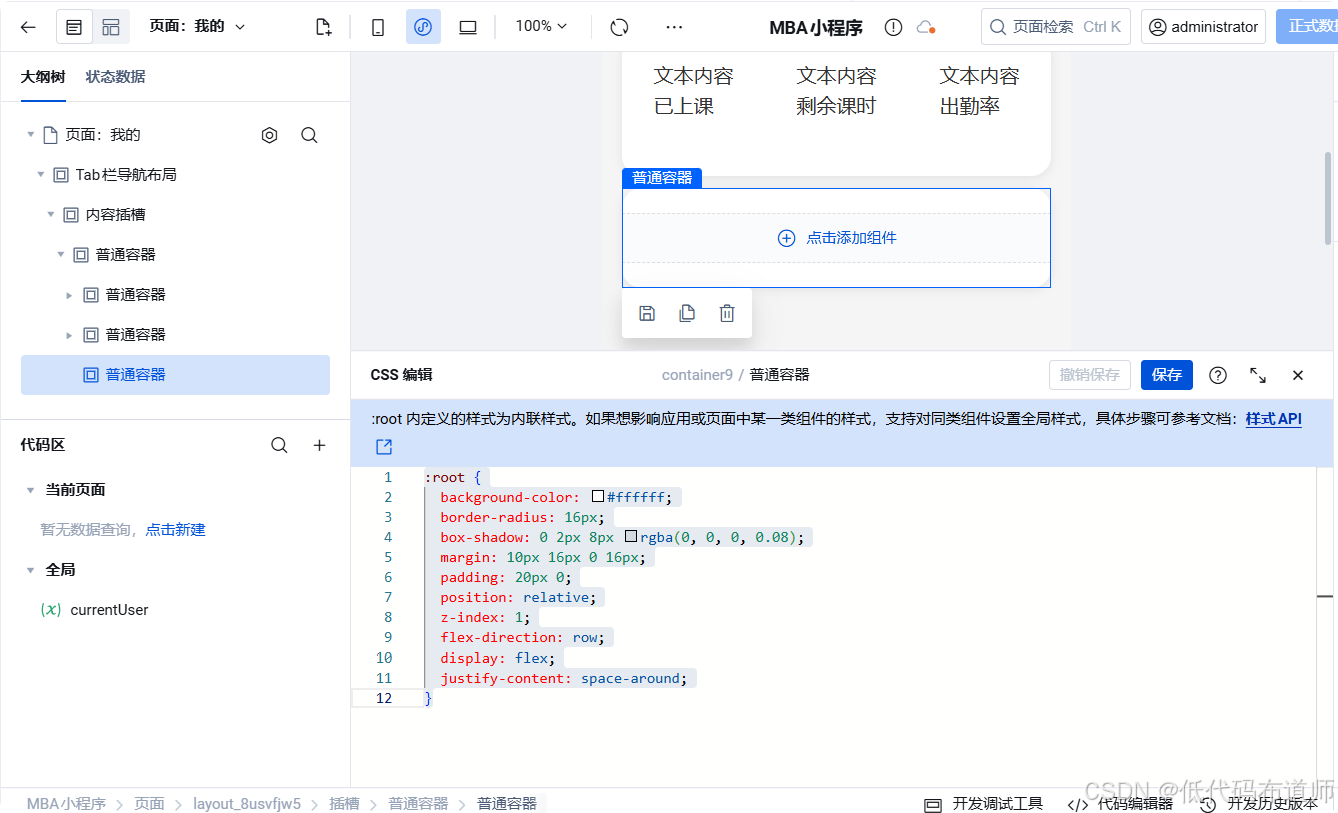
Task: Expand the CSS editor to fullscreen
Action: tap(1258, 375)
